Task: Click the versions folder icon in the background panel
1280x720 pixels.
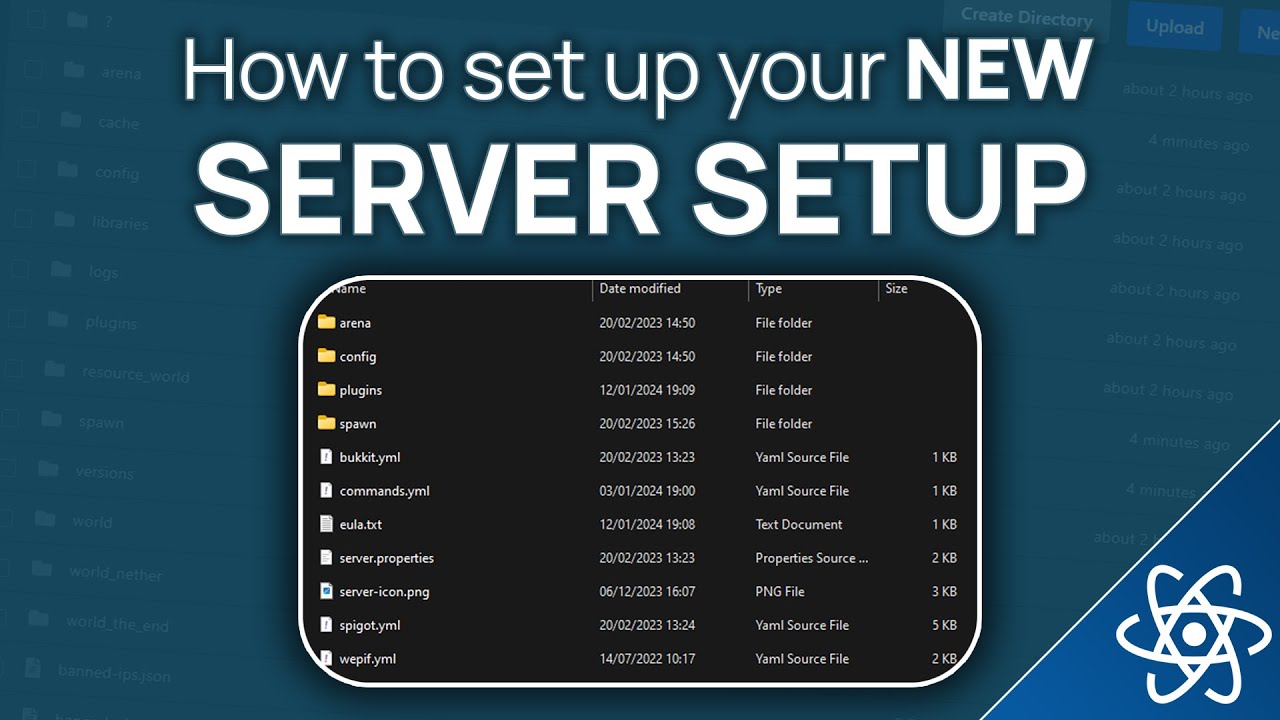Action: pyautogui.click(x=48, y=468)
